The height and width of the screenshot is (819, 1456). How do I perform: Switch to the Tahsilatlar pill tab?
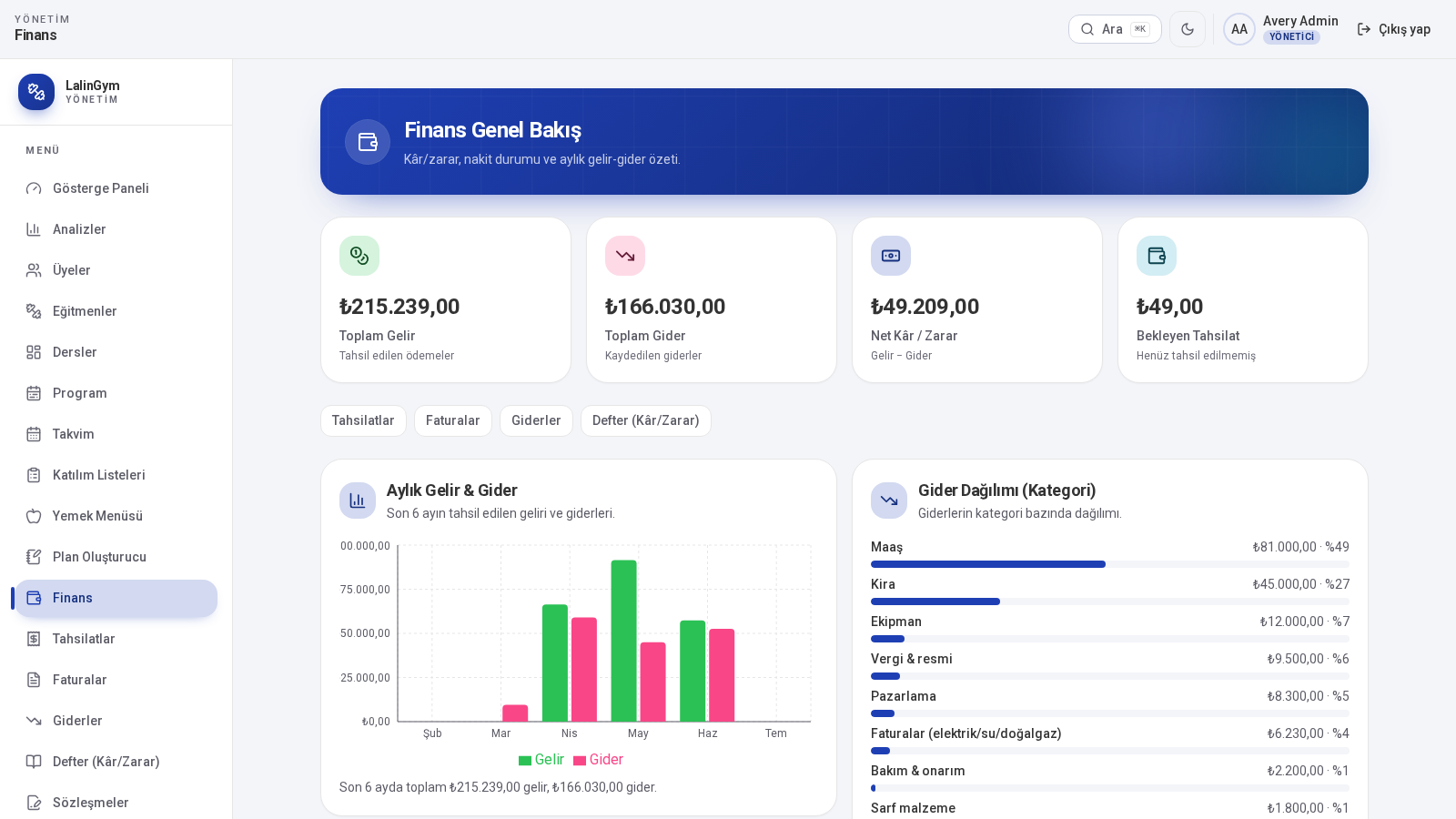point(363,420)
